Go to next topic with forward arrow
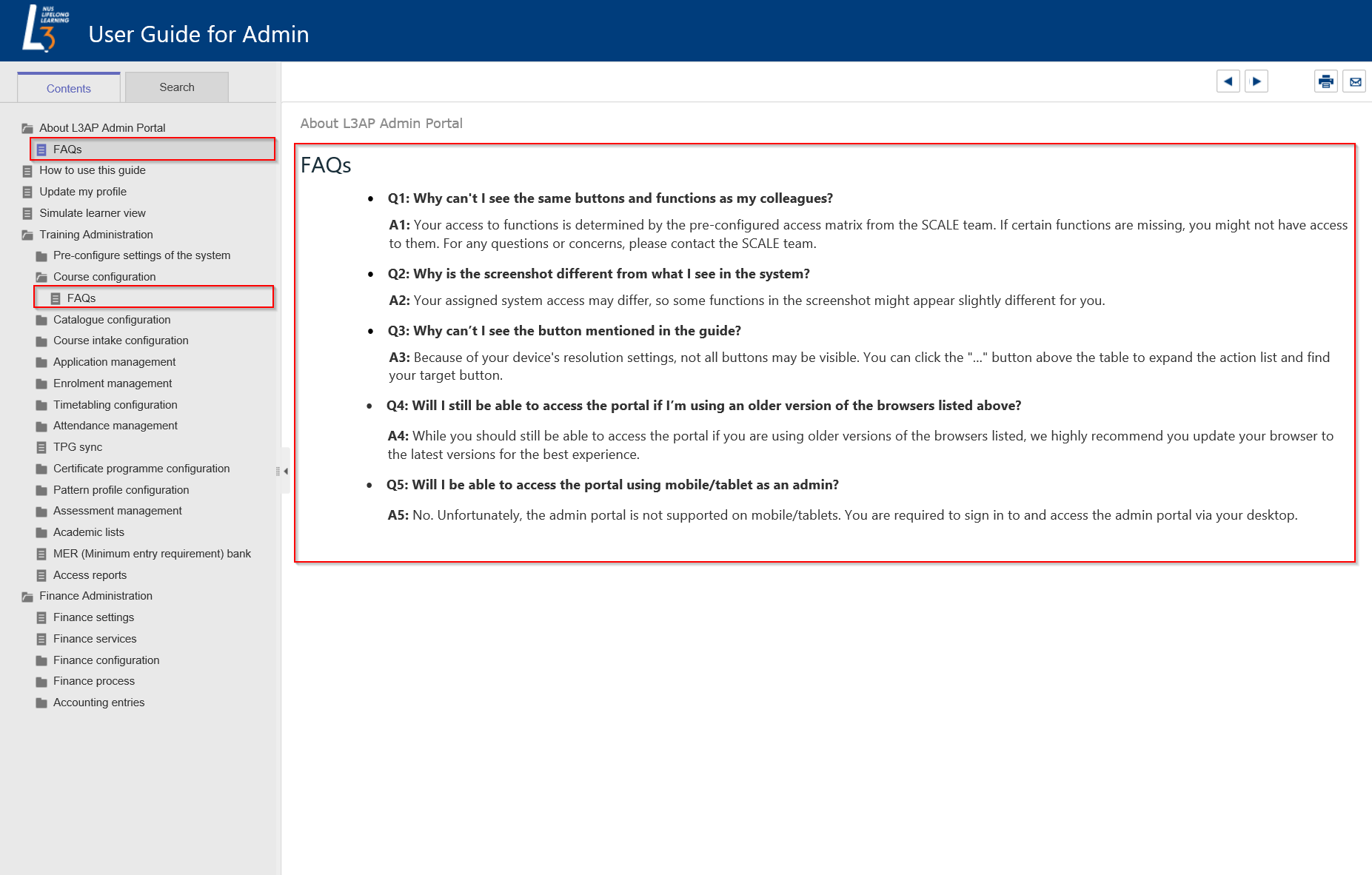Image resolution: width=1372 pixels, height=875 pixels. (1256, 81)
